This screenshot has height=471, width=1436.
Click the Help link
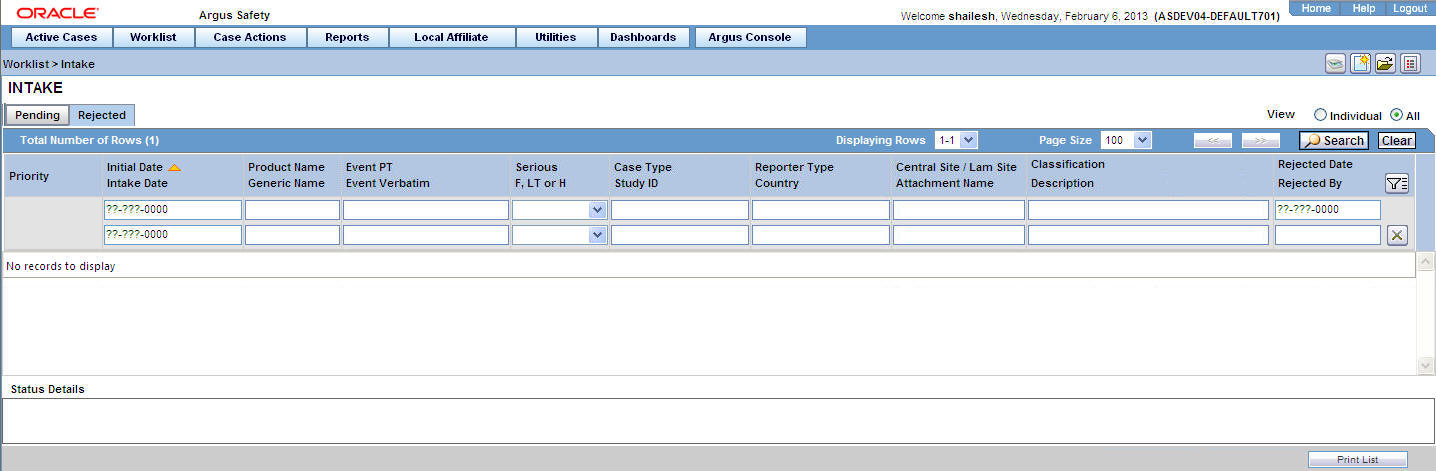pyautogui.click(x=1364, y=8)
